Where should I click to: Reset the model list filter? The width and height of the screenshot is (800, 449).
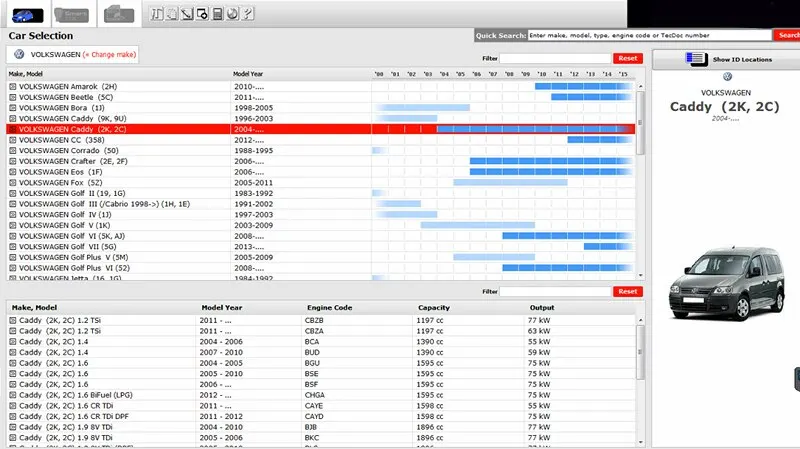pyautogui.click(x=628, y=58)
